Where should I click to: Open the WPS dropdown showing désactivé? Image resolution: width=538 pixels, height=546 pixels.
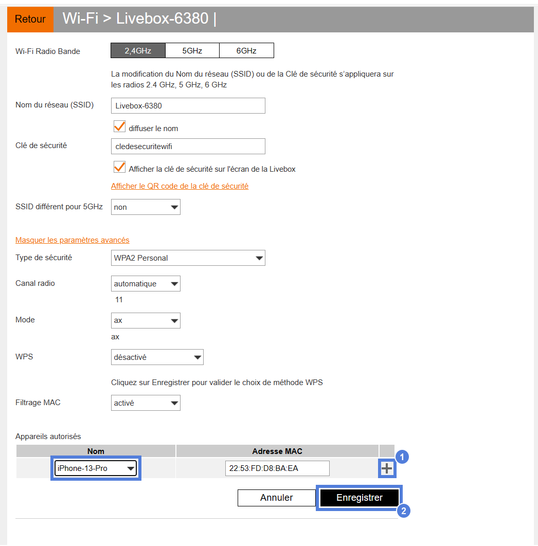coord(157,357)
